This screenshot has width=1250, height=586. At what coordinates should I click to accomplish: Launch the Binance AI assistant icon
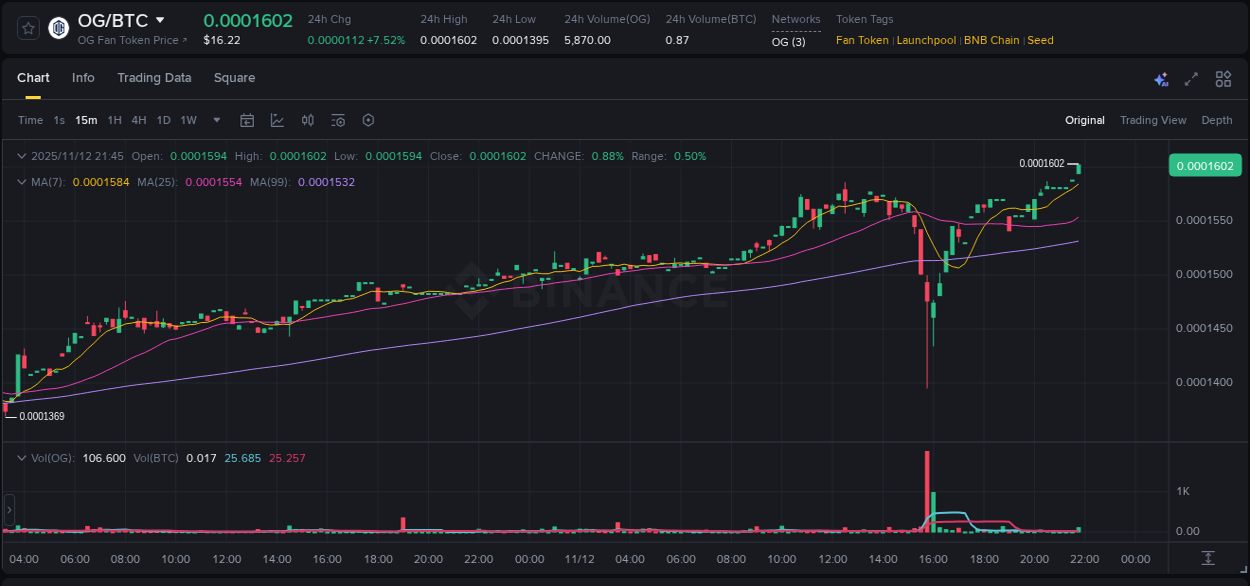pos(1161,78)
